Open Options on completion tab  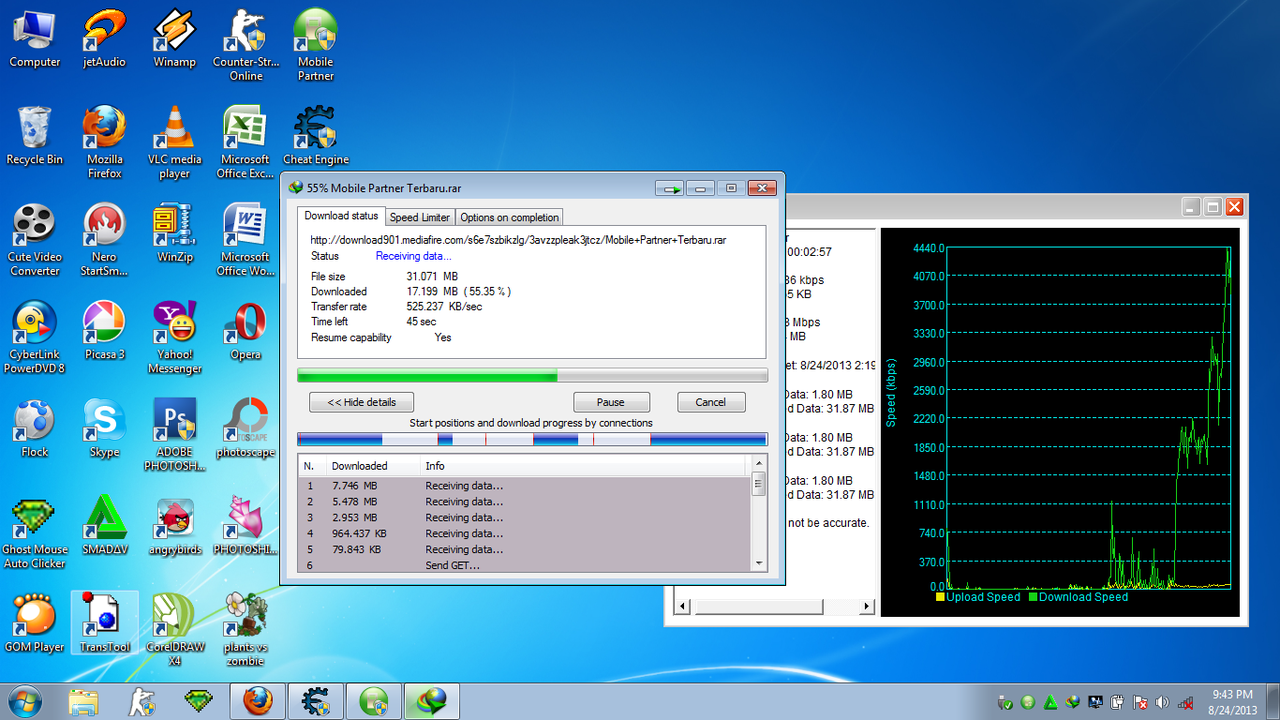coord(509,217)
